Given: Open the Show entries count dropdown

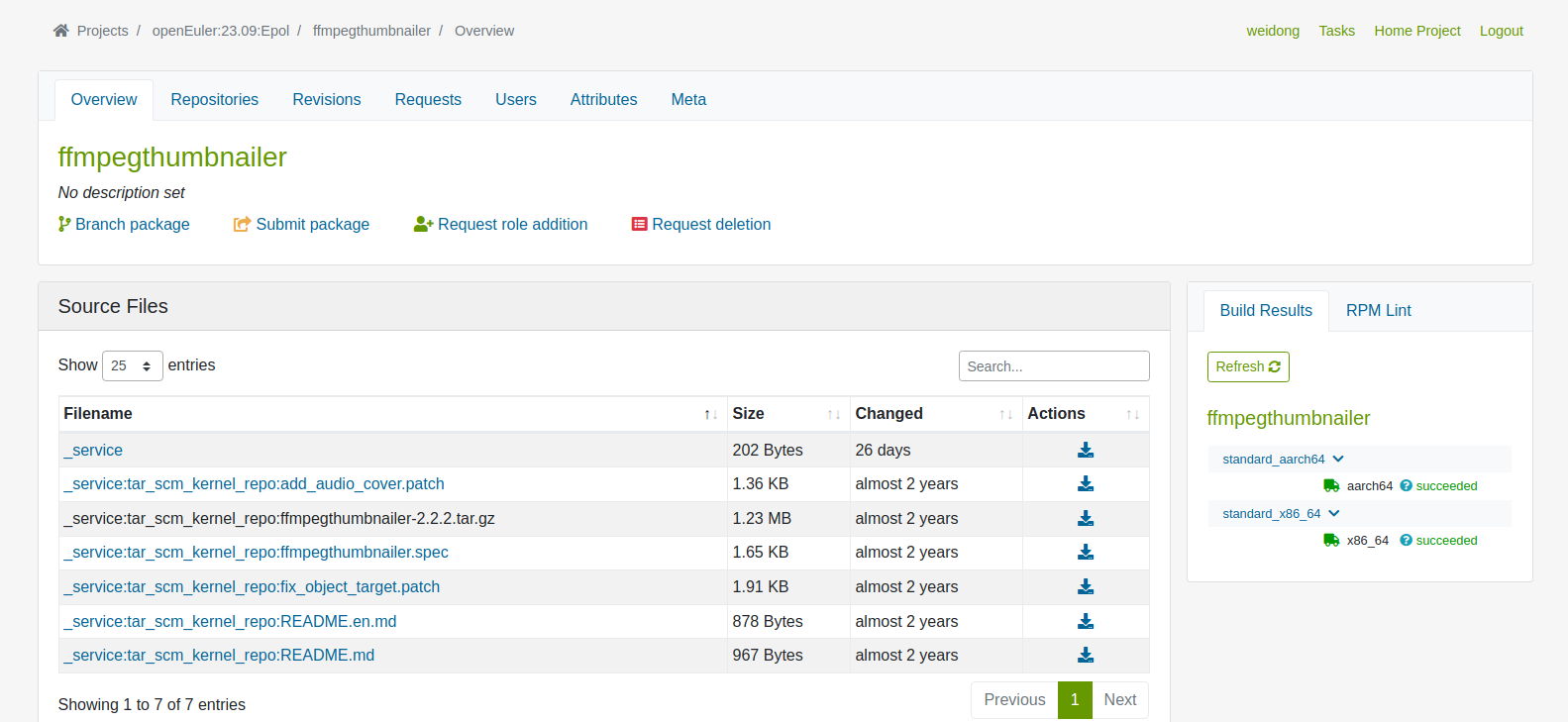Looking at the screenshot, I should (133, 365).
